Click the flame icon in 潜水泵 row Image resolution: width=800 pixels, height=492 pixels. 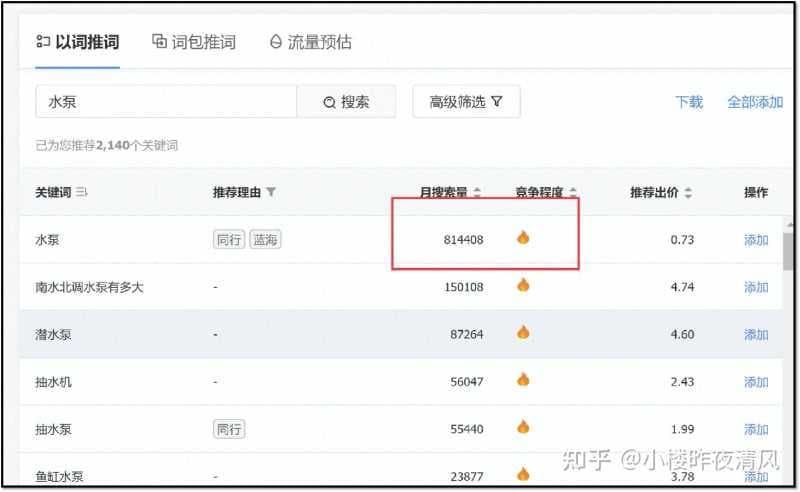(523, 332)
